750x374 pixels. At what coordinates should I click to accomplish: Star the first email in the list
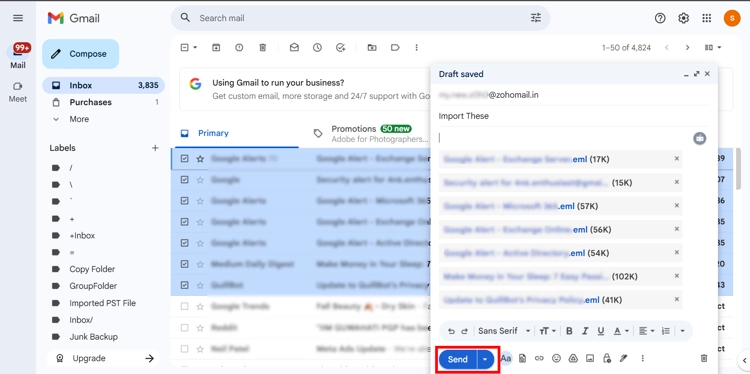[200, 159]
